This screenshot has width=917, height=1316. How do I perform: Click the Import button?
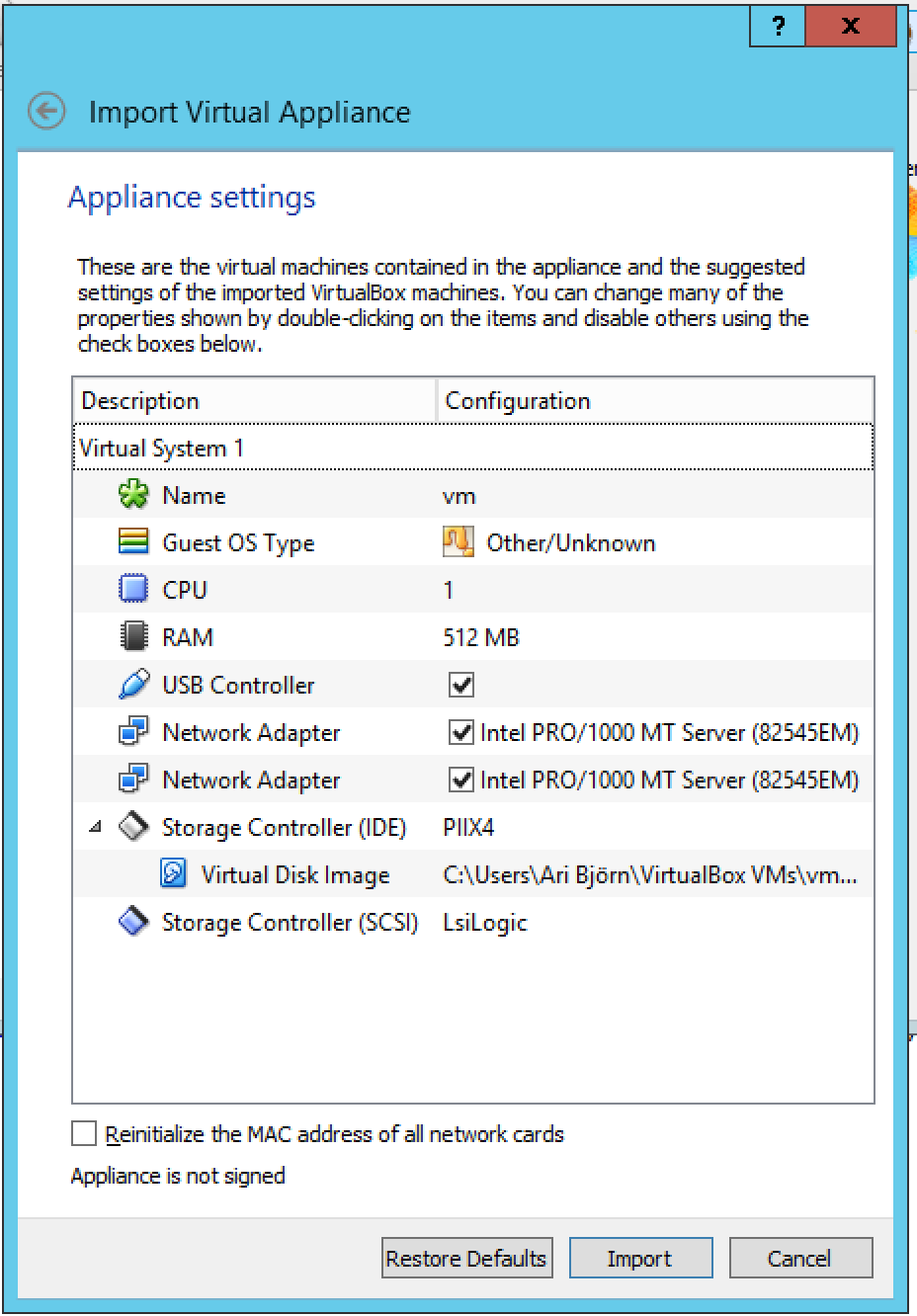[639, 1258]
